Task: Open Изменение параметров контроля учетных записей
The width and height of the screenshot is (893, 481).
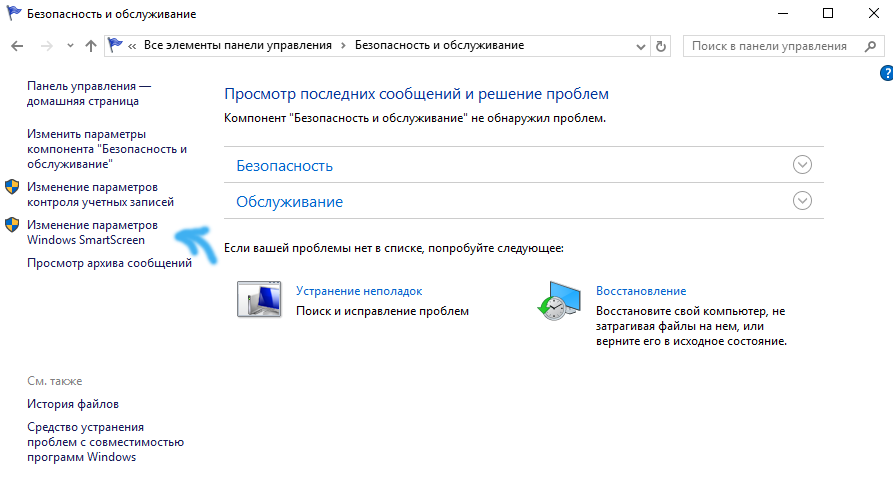Action: pyautogui.click(x=100, y=194)
